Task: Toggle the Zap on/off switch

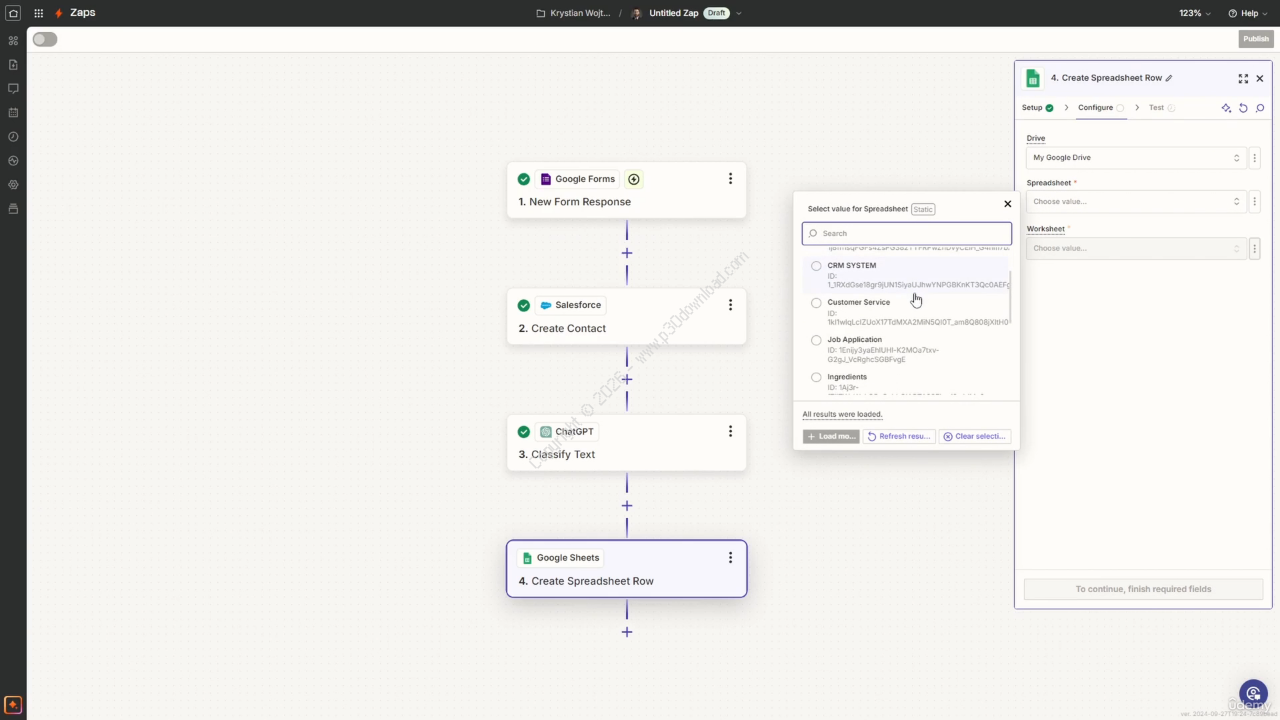Action: (44, 39)
